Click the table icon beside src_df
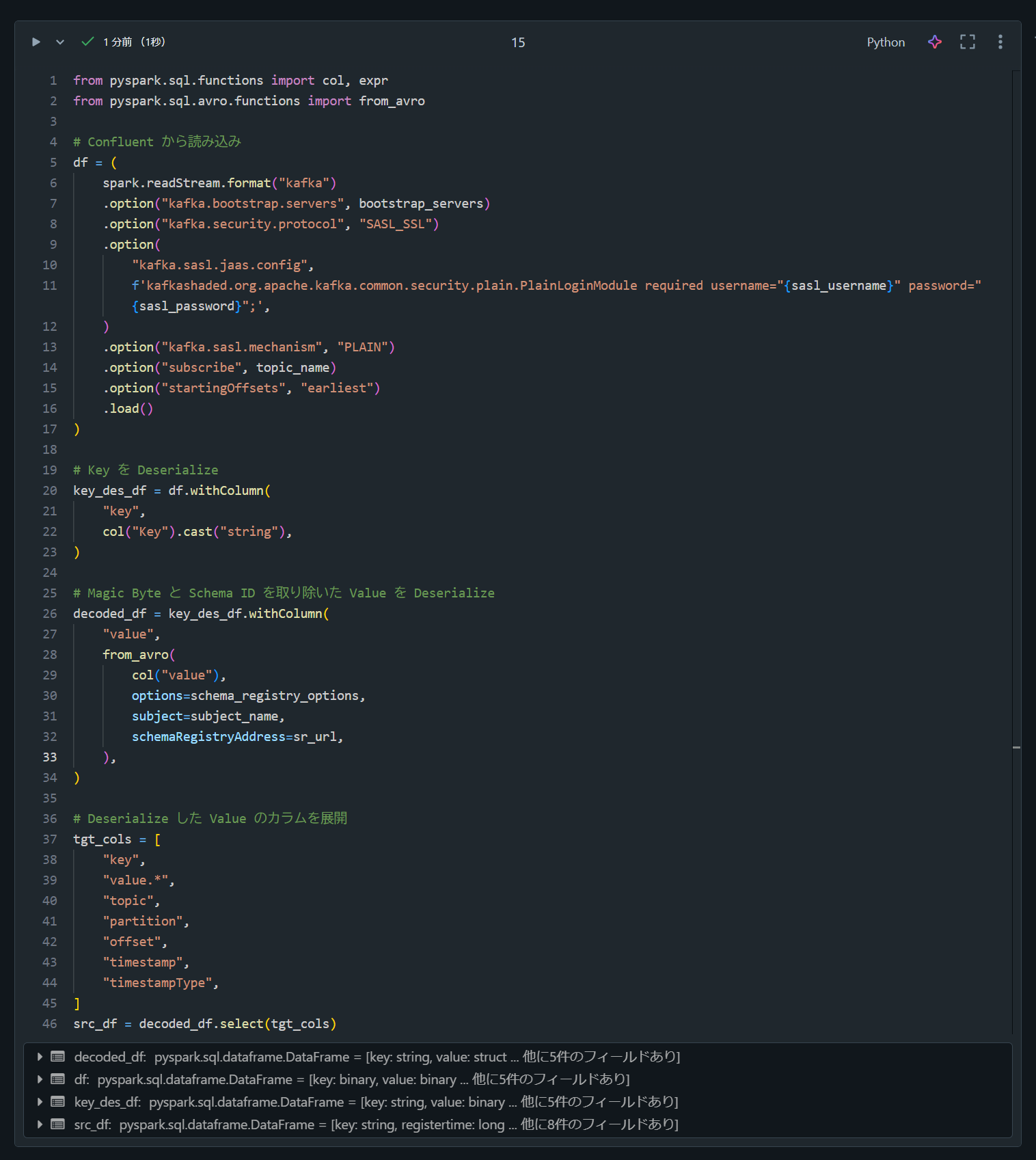This screenshot has height=1160, width=1036. point(58,1124)
